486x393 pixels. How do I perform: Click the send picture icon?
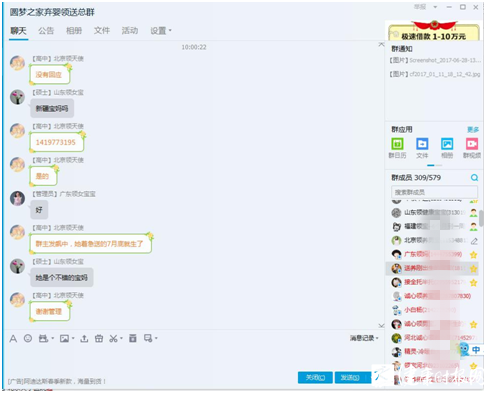click(x=64, y=339)
